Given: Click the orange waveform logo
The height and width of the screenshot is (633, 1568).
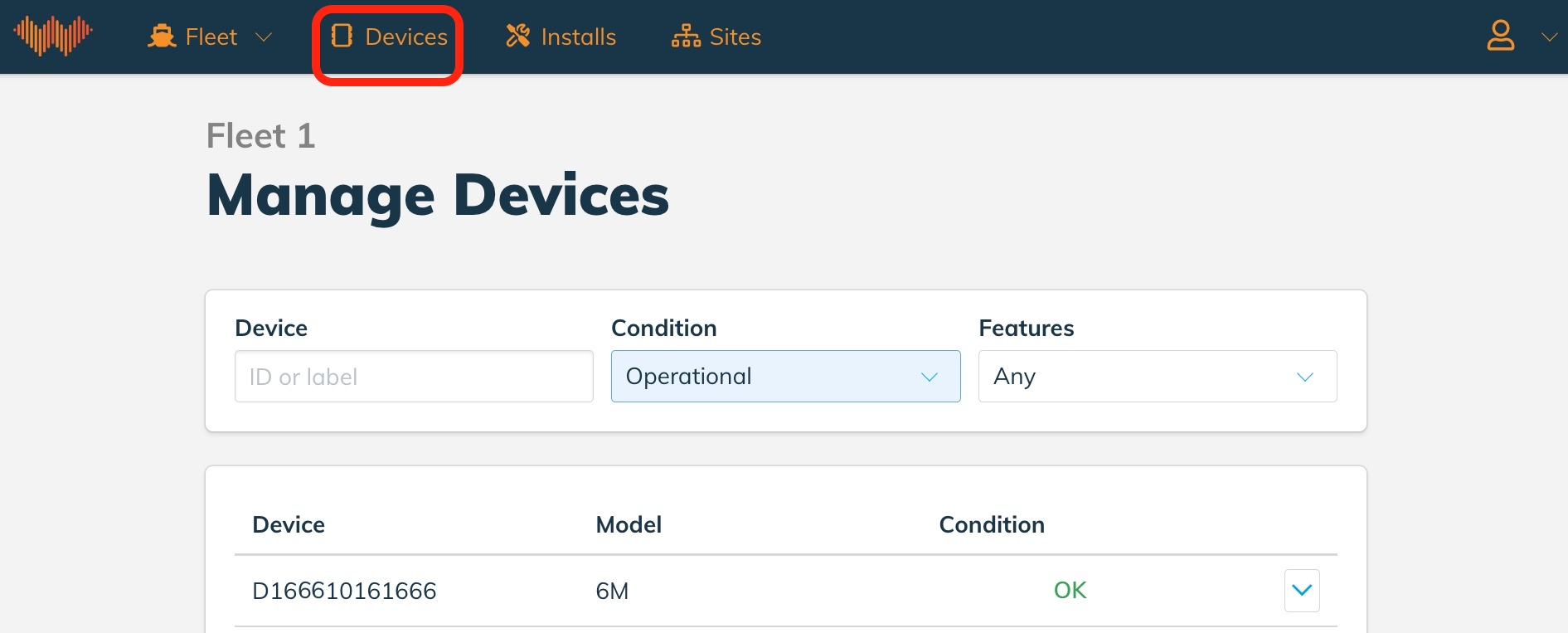Looking at the screenshot, I should (53, 36).
